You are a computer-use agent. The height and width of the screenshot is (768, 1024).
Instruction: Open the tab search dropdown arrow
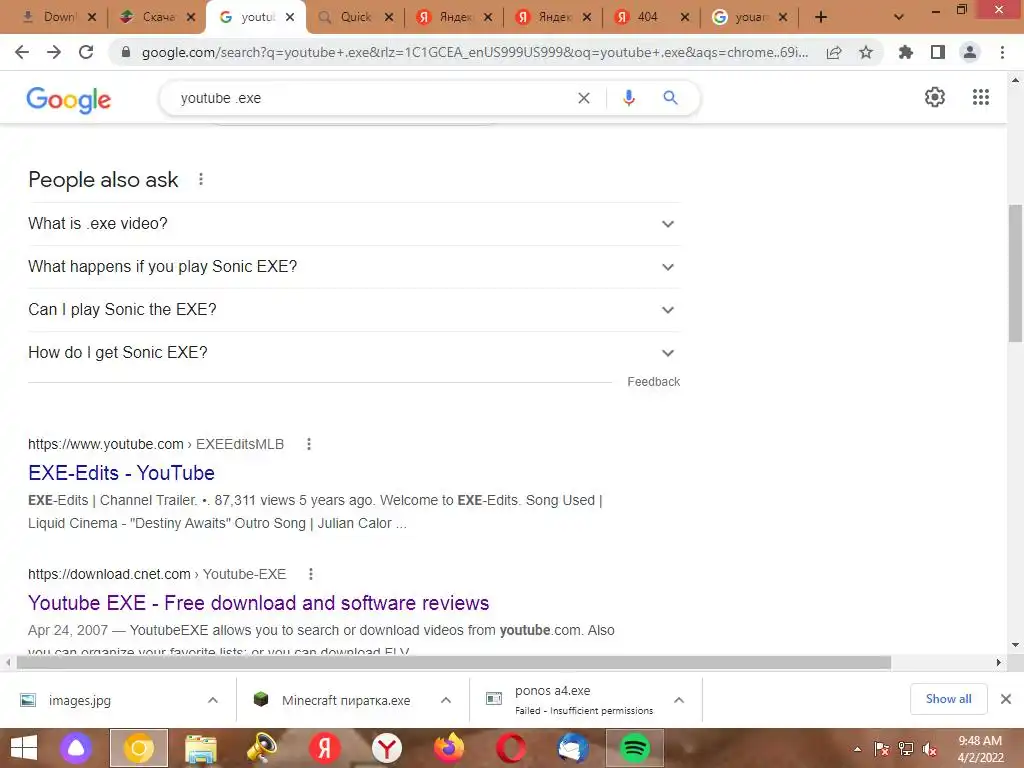[899, 17]
